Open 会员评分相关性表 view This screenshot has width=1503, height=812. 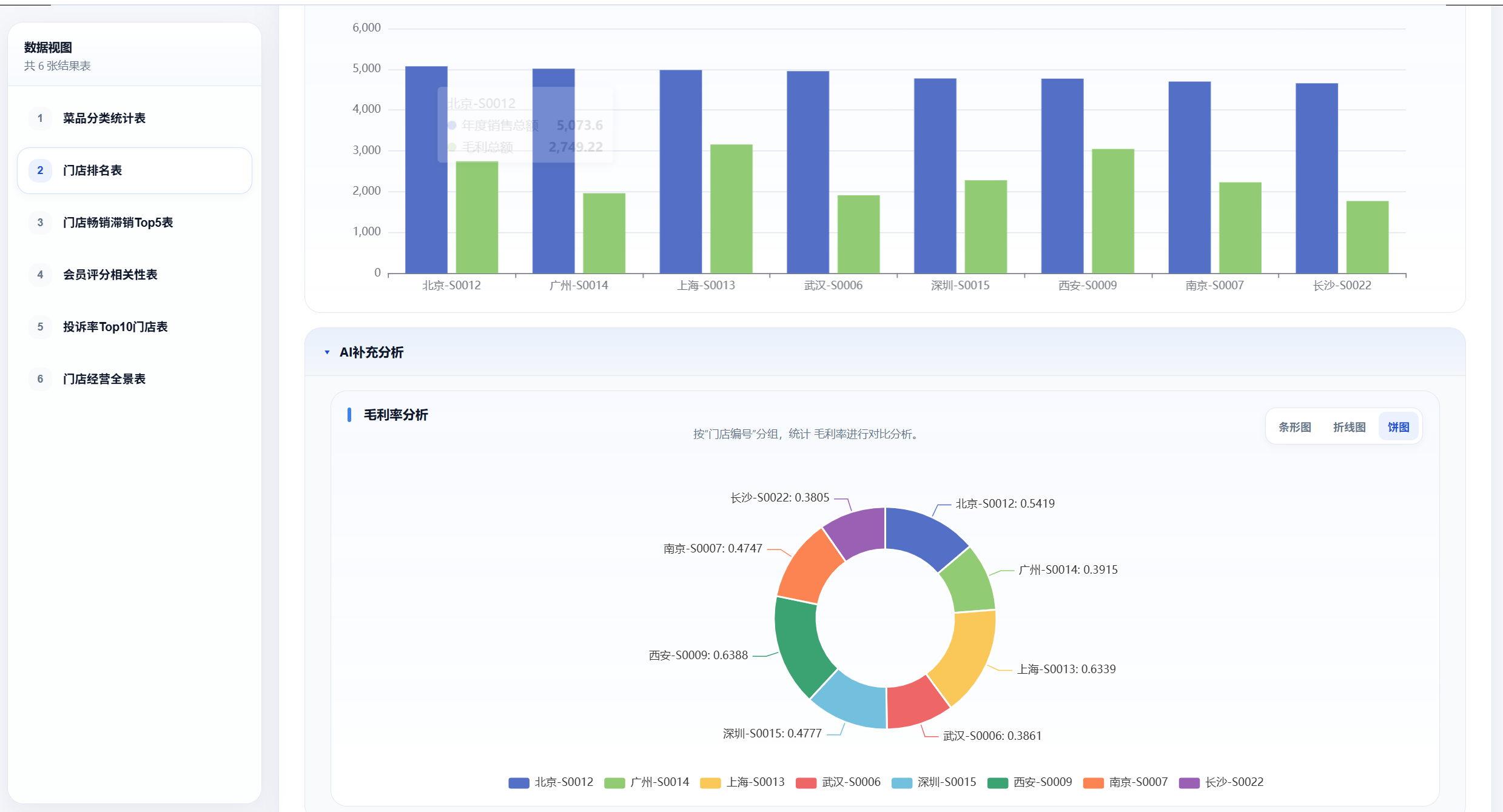pyautogui.click(x=135, y=275)
